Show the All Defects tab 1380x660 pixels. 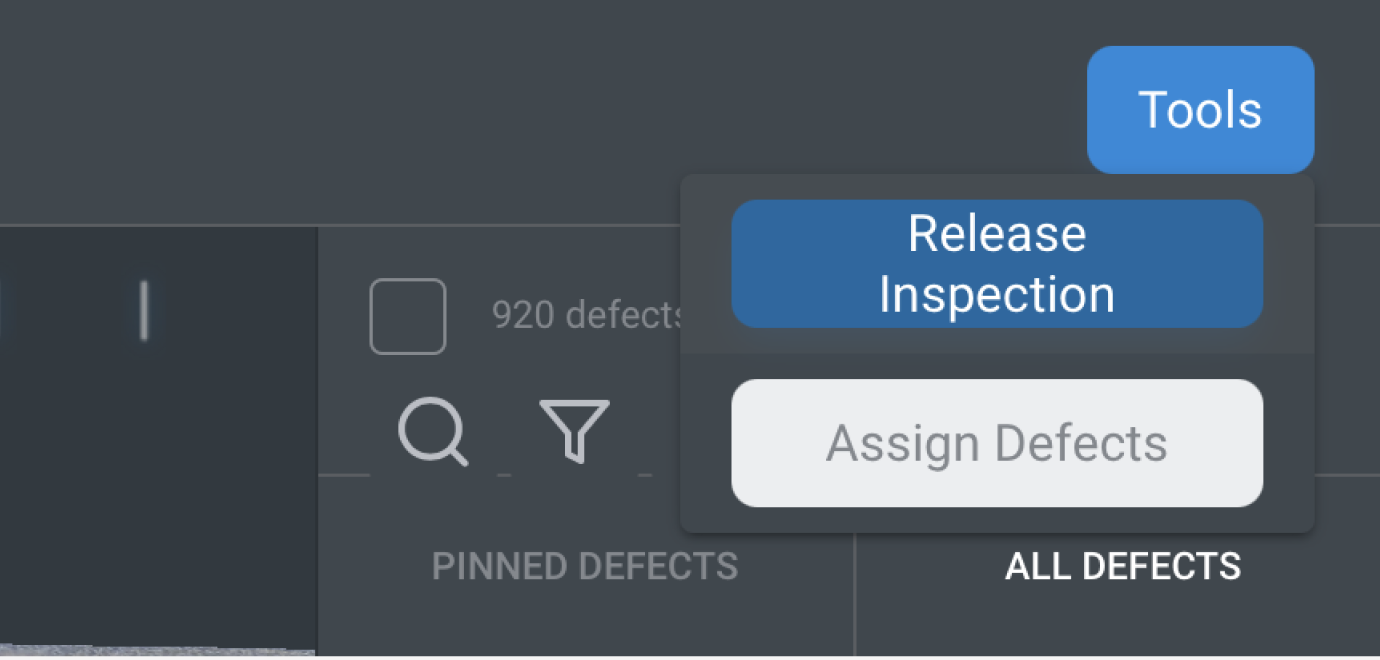click(1122, 567)
